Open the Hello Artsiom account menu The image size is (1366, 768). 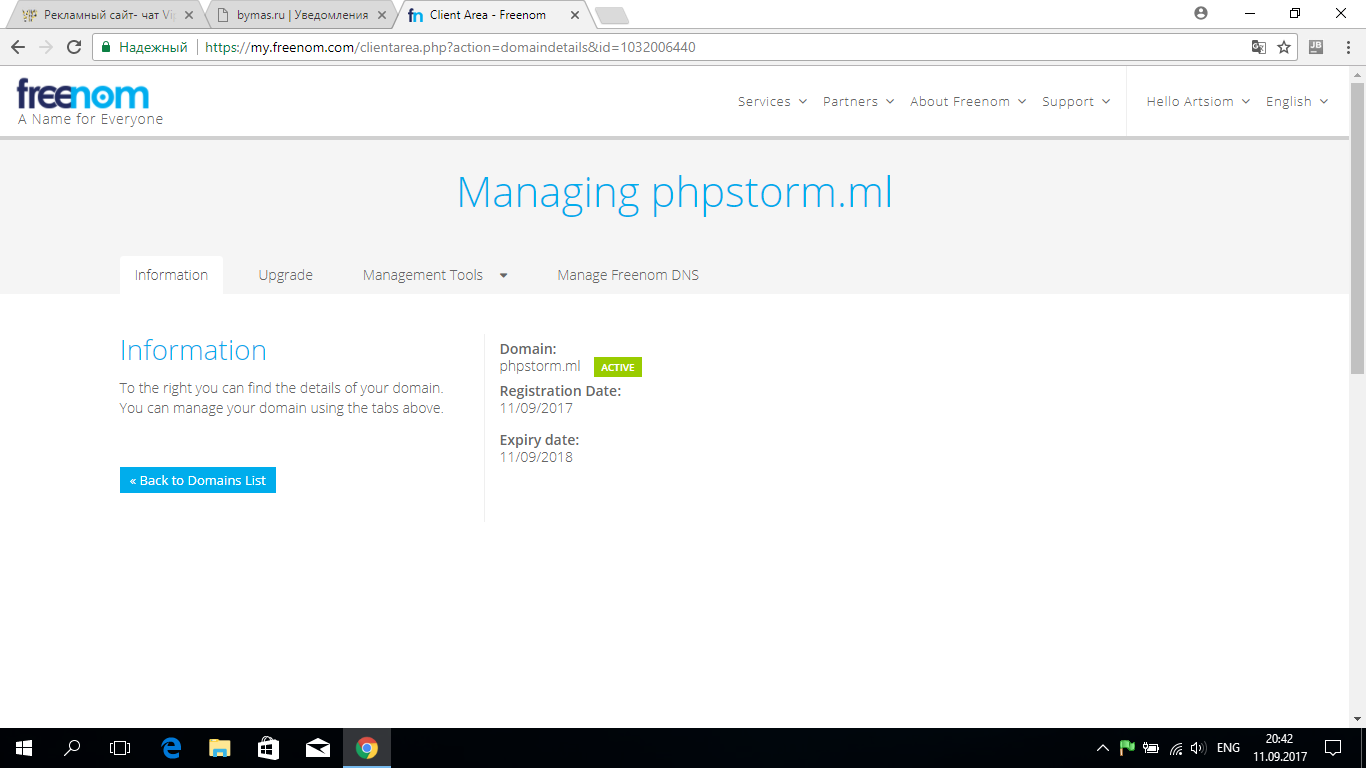click(x=1197, y=101)
